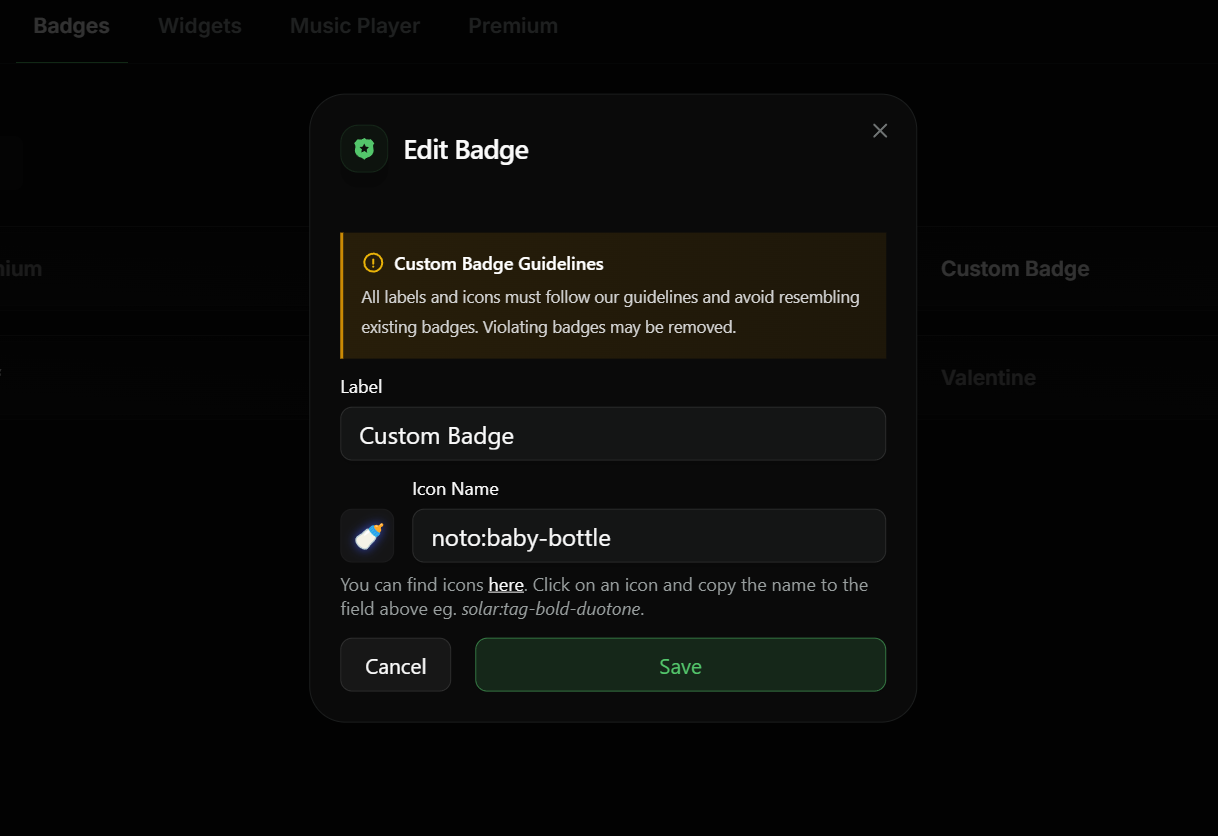Select the Valentine badge in background
This screenshot has height=836, width=1218.
988,378
